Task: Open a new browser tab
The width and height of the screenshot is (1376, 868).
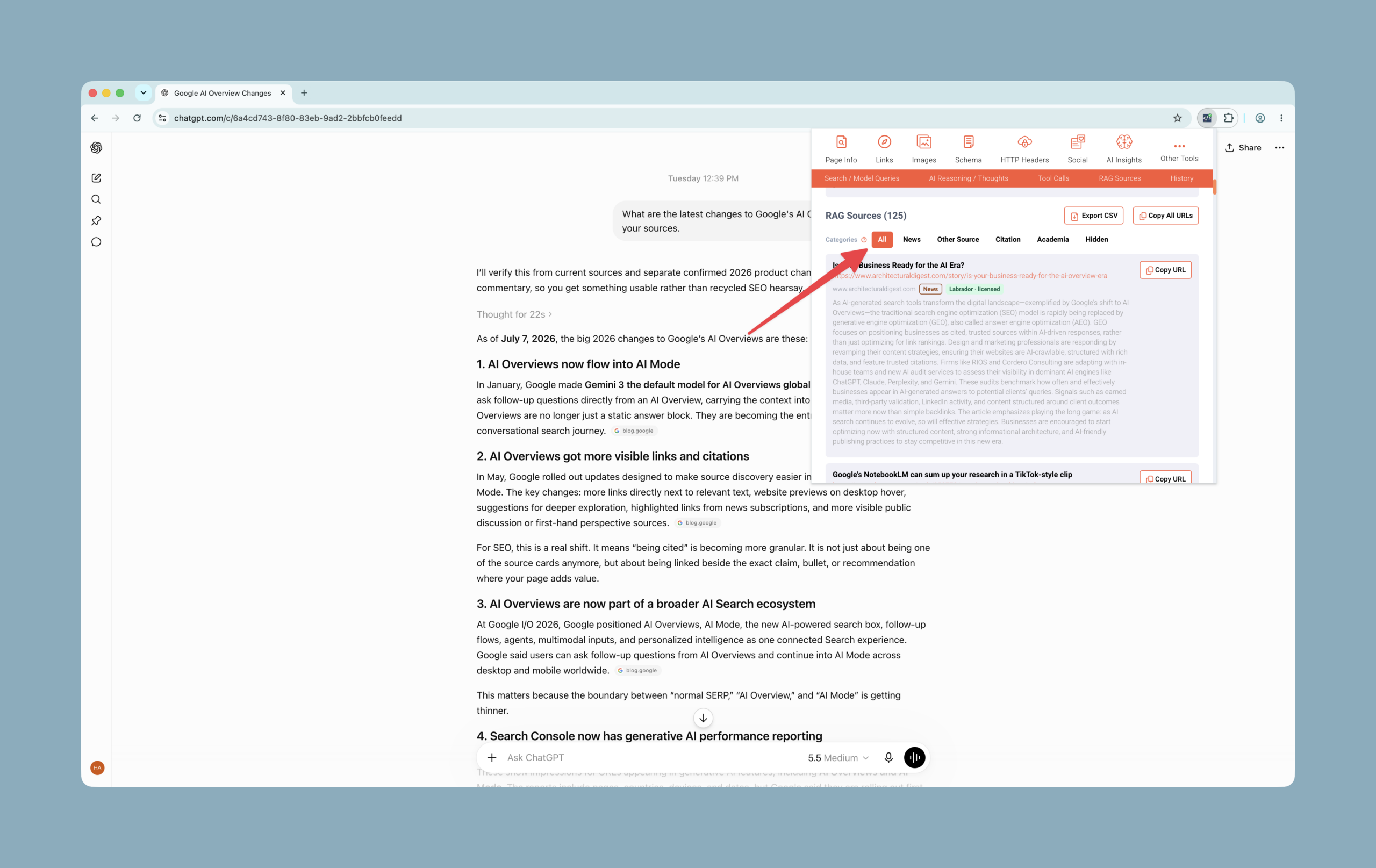Action: point(304,92)
